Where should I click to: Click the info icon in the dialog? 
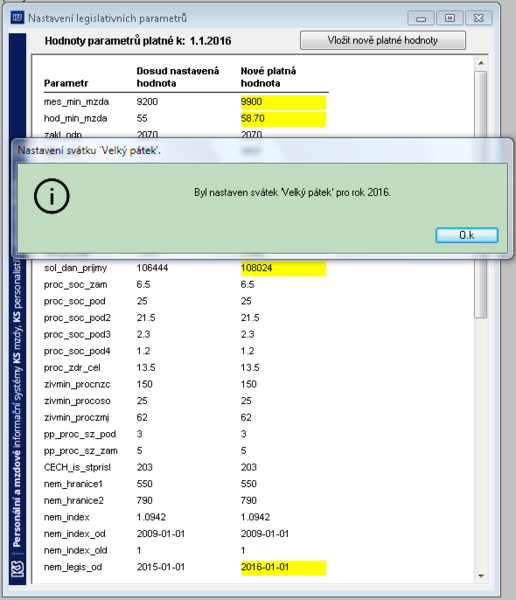[52, 196]
